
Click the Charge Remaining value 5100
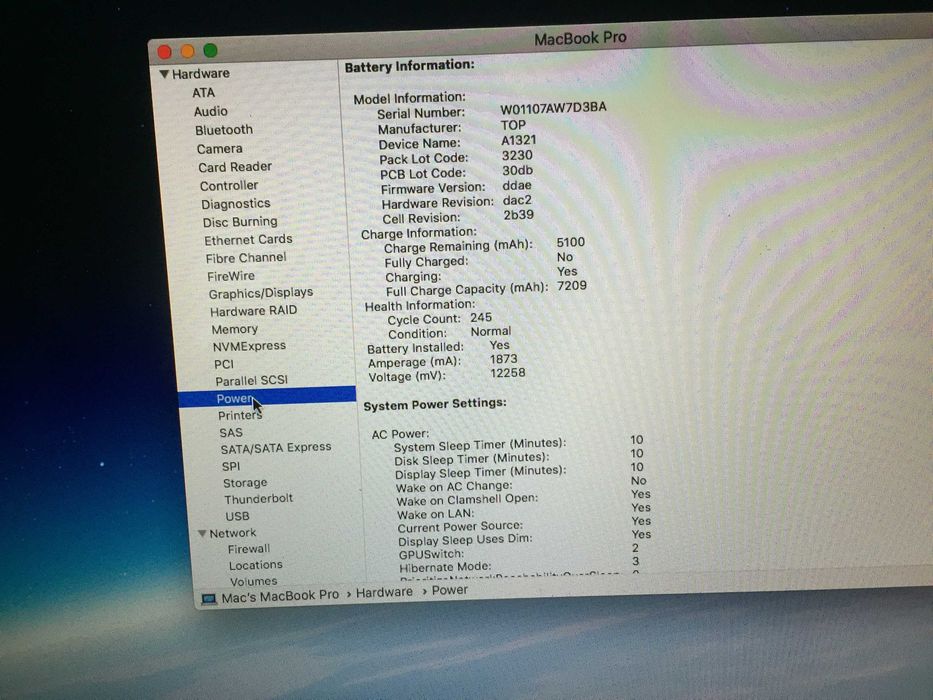point(571,243)
